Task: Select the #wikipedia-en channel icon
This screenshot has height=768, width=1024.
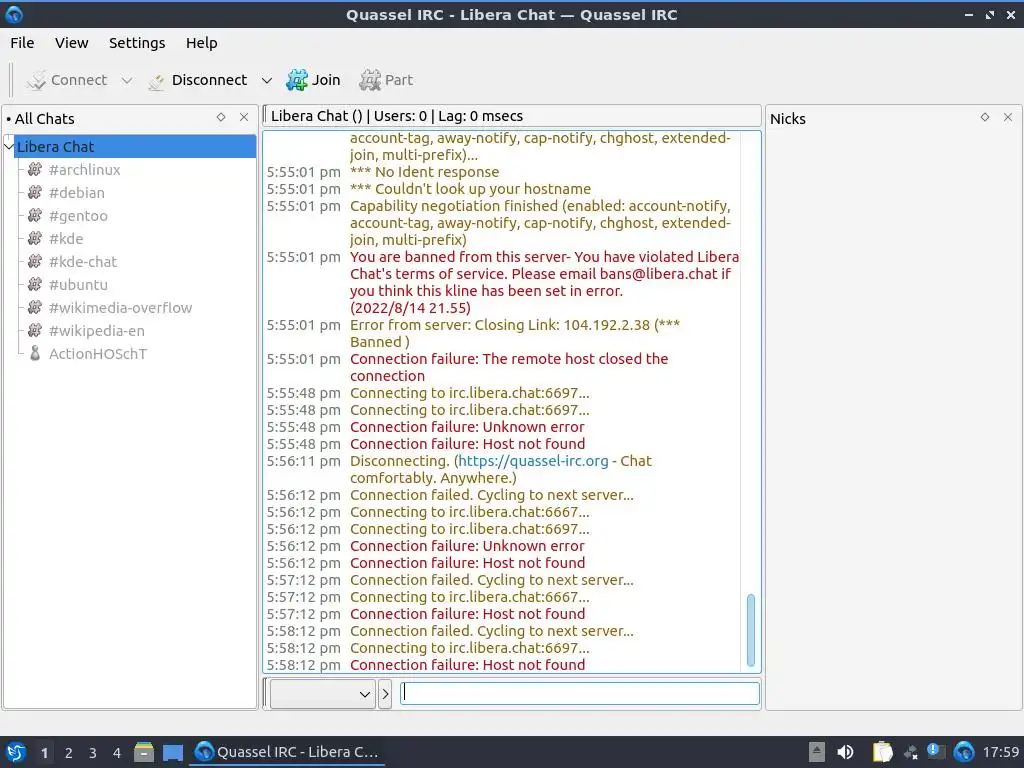Action: (x=35, y=330)
